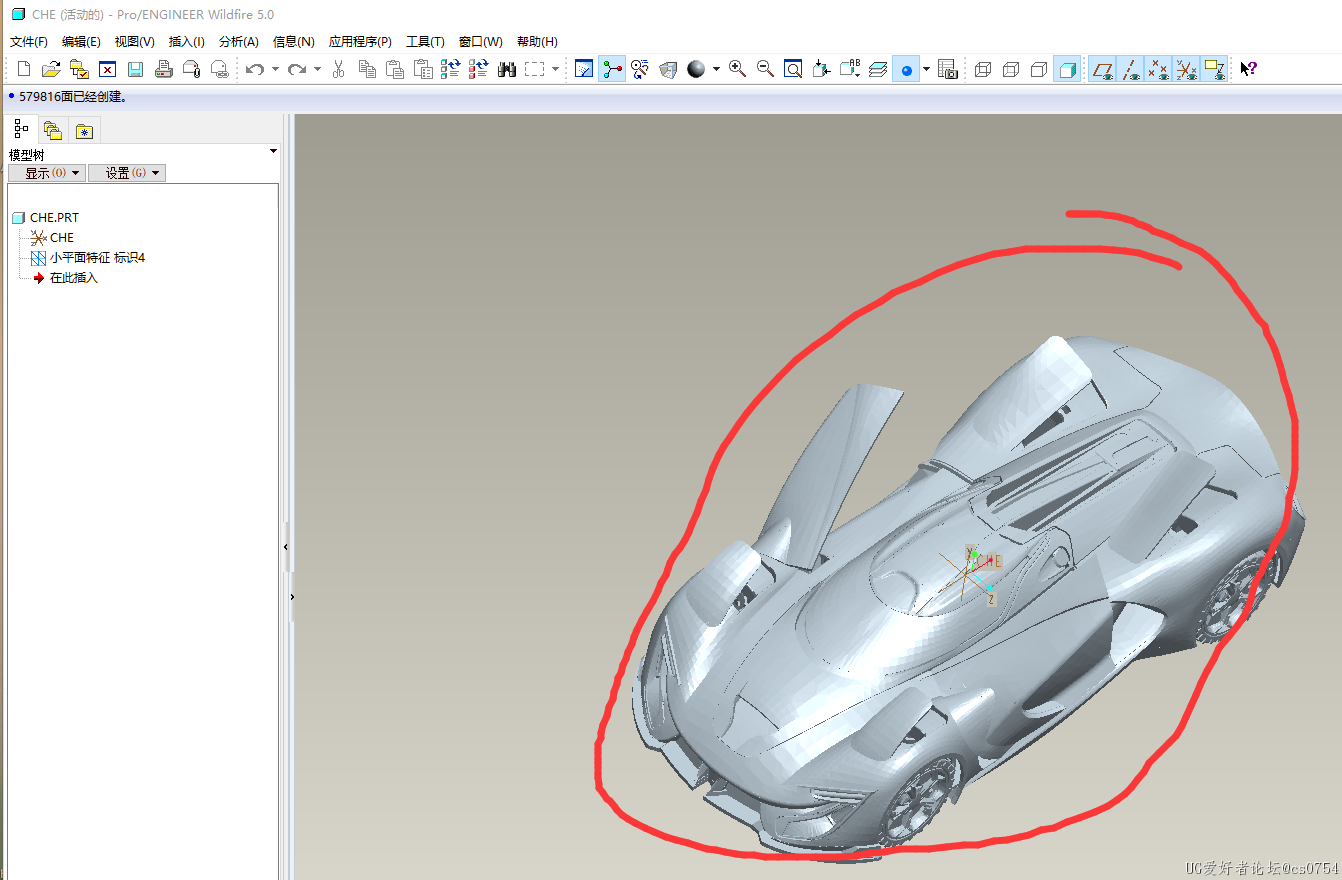Image resolution: width=1342 pixels, height=880 pixels.
Task: Refit model to screen icon
Action: [x=793, y=69]
